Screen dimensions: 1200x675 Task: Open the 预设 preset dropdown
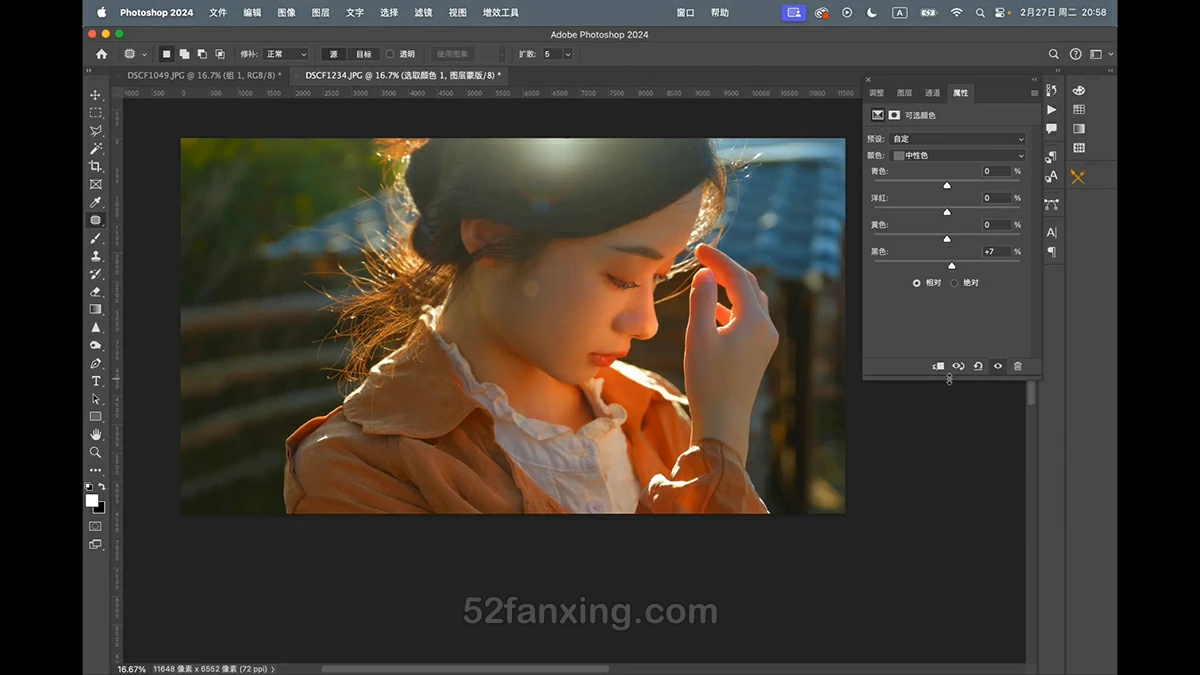pos(958,139)
